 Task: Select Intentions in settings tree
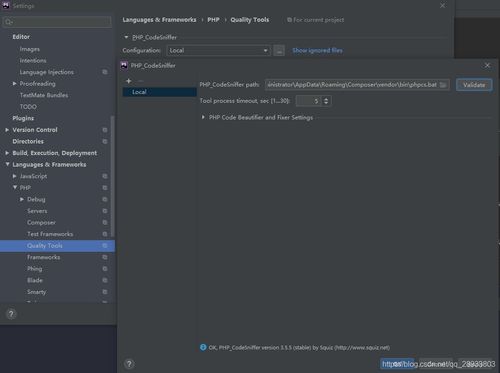pyautogui.click(x=33, y=61)
